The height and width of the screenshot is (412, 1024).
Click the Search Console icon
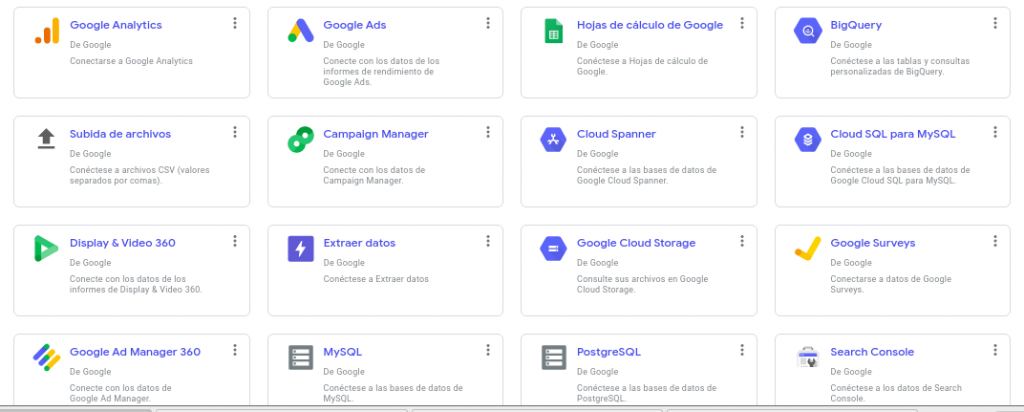coord(807,357)
